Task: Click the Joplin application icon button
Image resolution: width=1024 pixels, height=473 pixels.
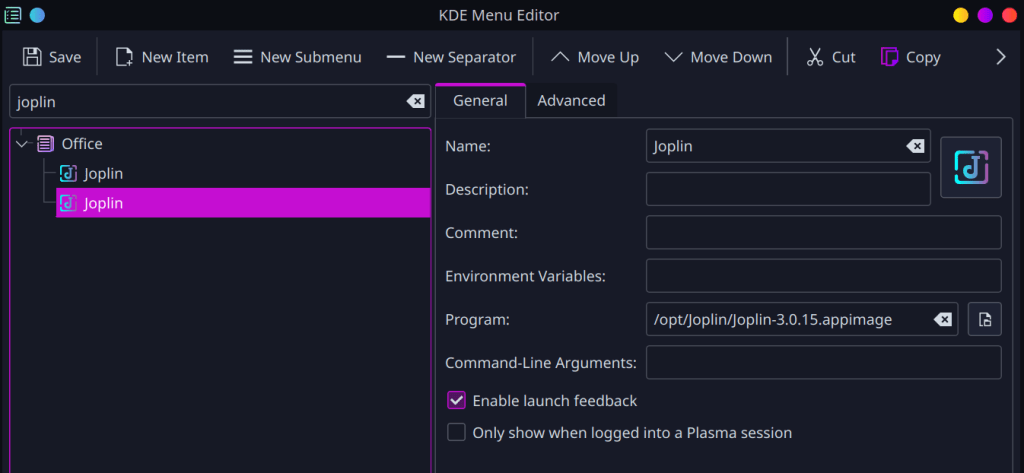Action: pos(971,167)
